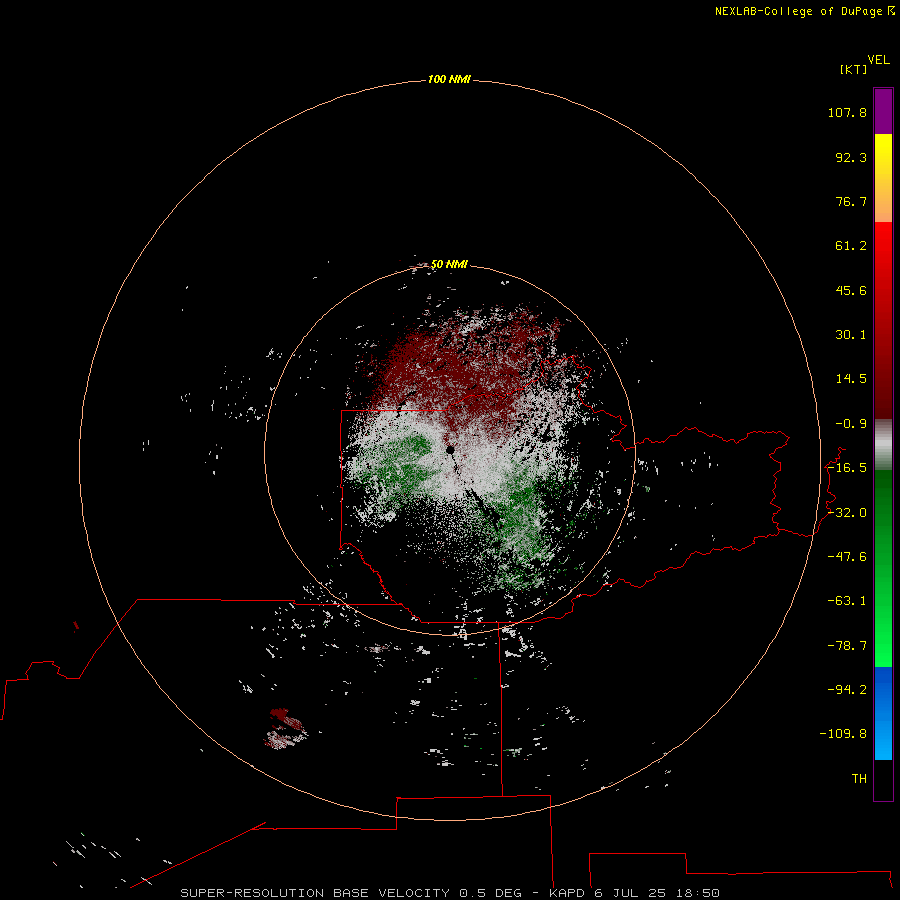Select the 76.7 legend value
900x900 pixels.
(x=851, y=201)
